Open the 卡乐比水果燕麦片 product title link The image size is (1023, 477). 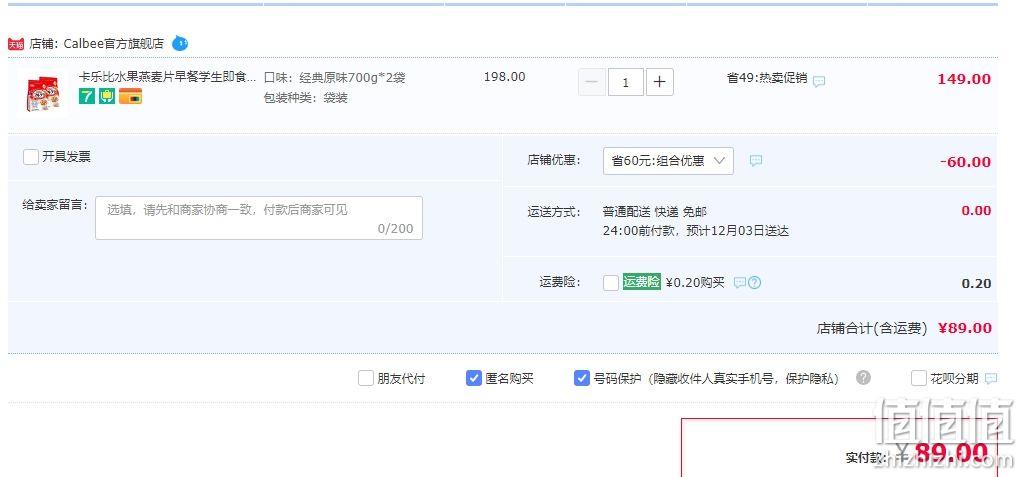pos(168,77)
